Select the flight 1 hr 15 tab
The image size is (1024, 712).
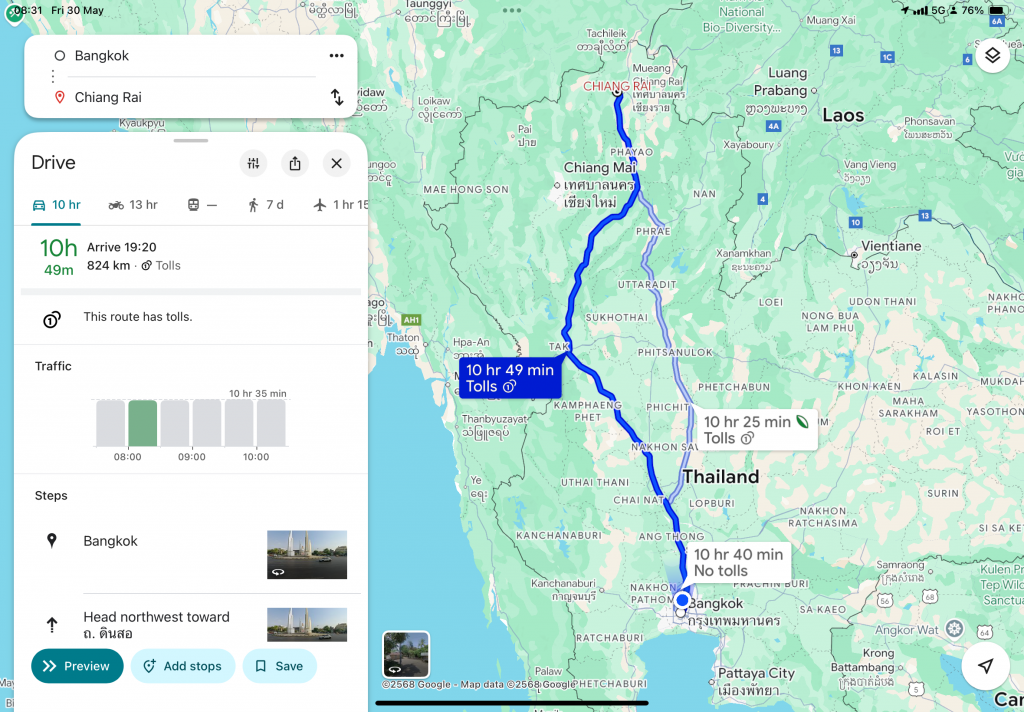340,205
